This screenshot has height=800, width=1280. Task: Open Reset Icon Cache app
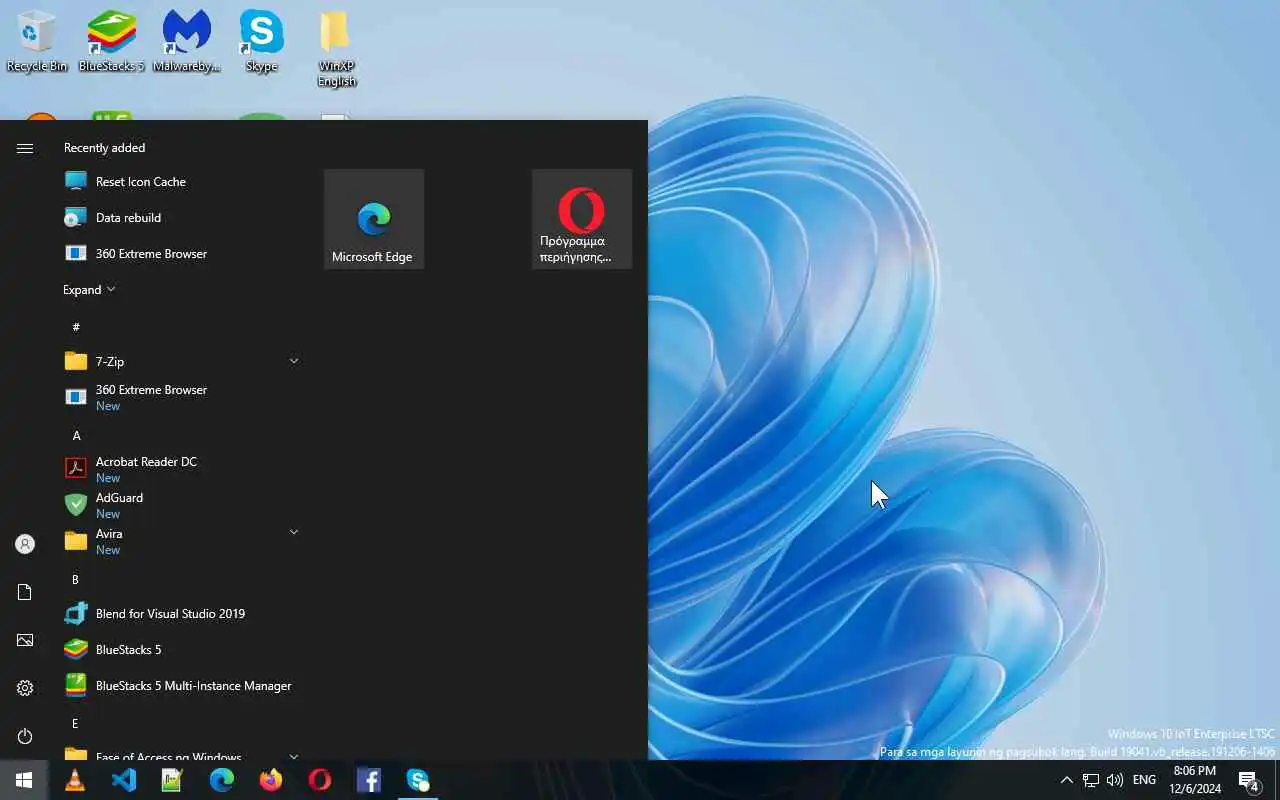(180, 182)
